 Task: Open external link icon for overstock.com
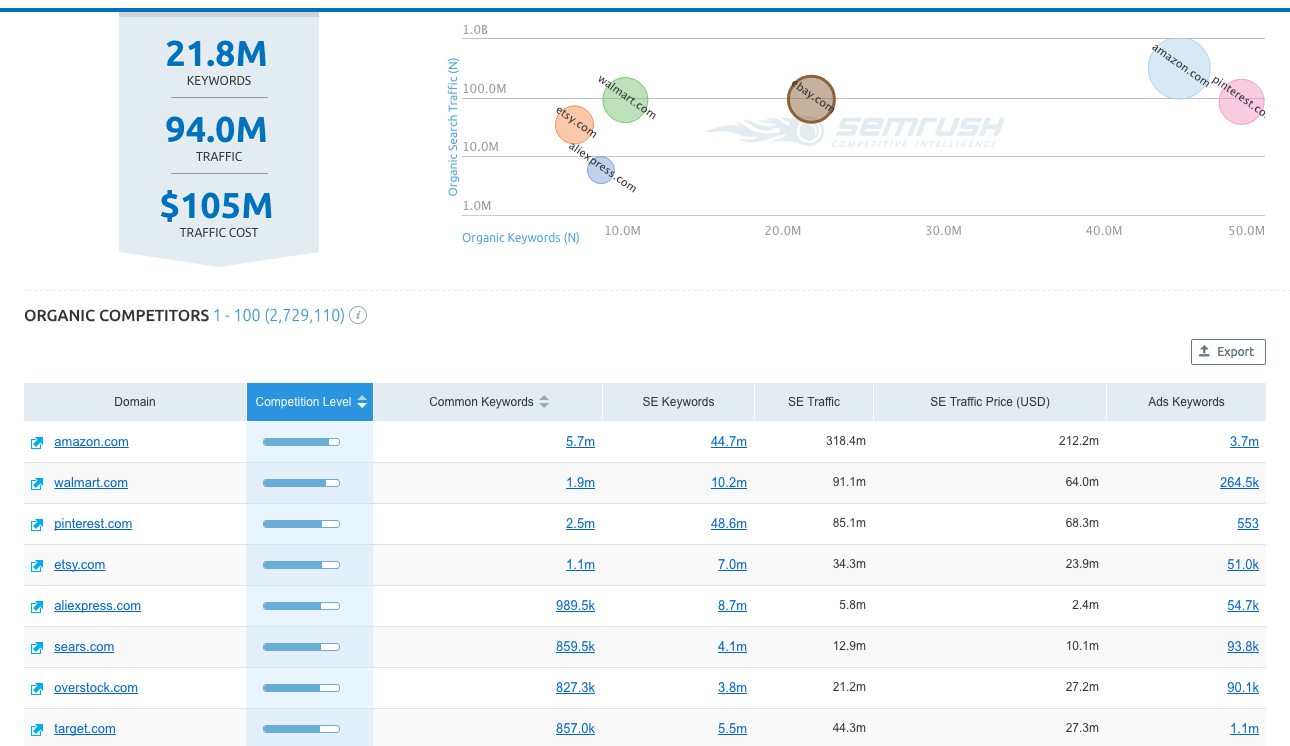(37, 689)
